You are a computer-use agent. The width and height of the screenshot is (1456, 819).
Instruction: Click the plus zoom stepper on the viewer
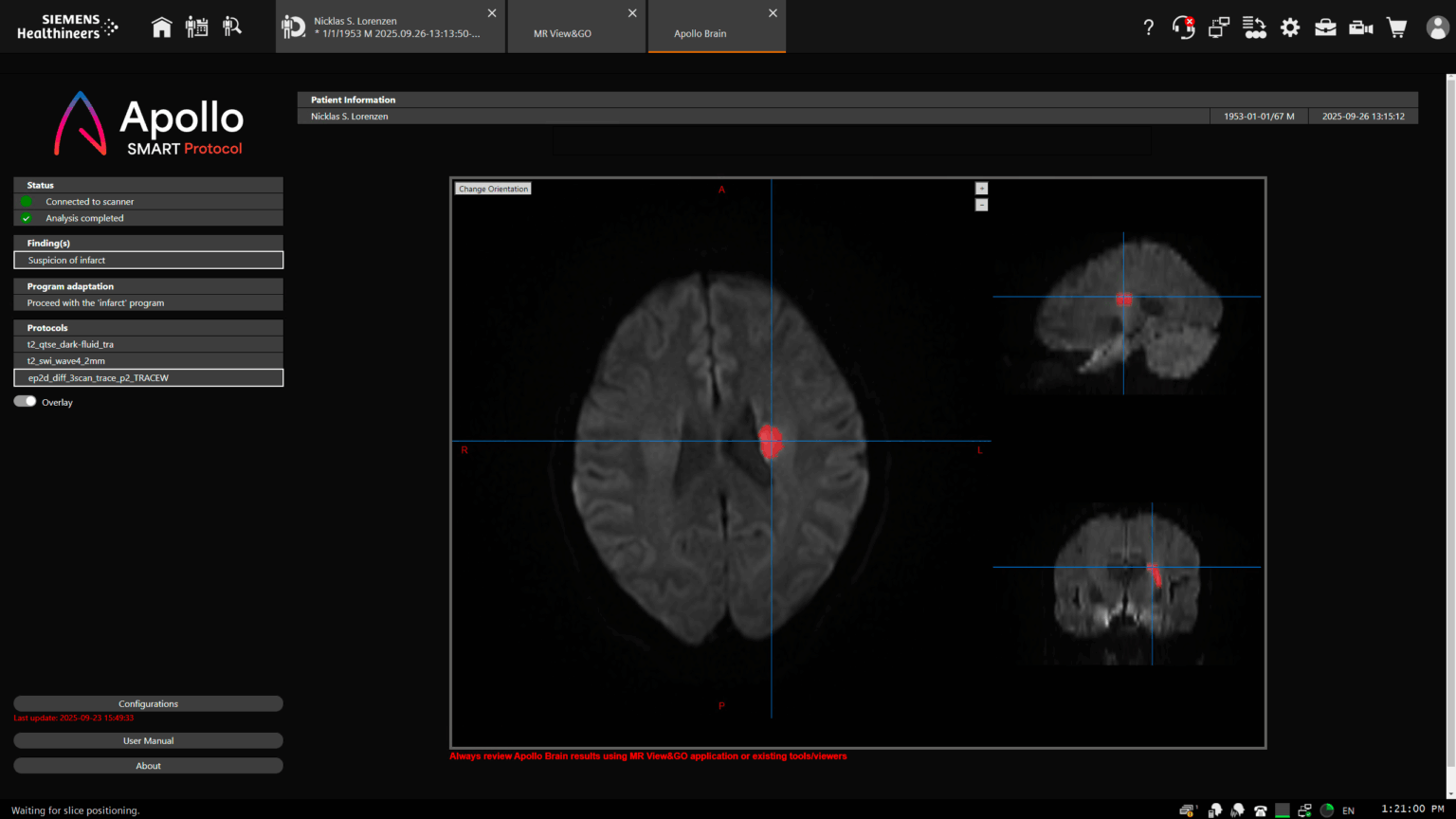tap(981, 188)
